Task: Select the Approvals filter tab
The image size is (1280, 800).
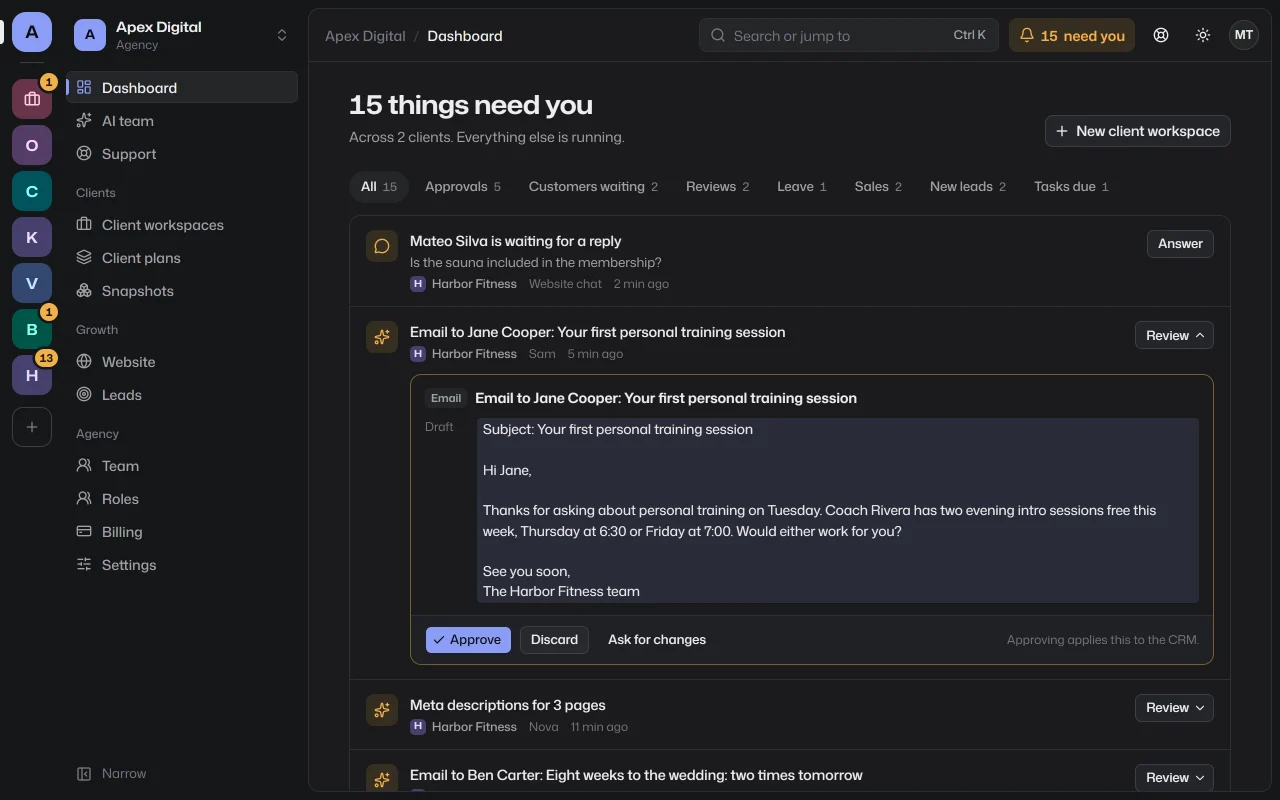Action: [463, 187]
